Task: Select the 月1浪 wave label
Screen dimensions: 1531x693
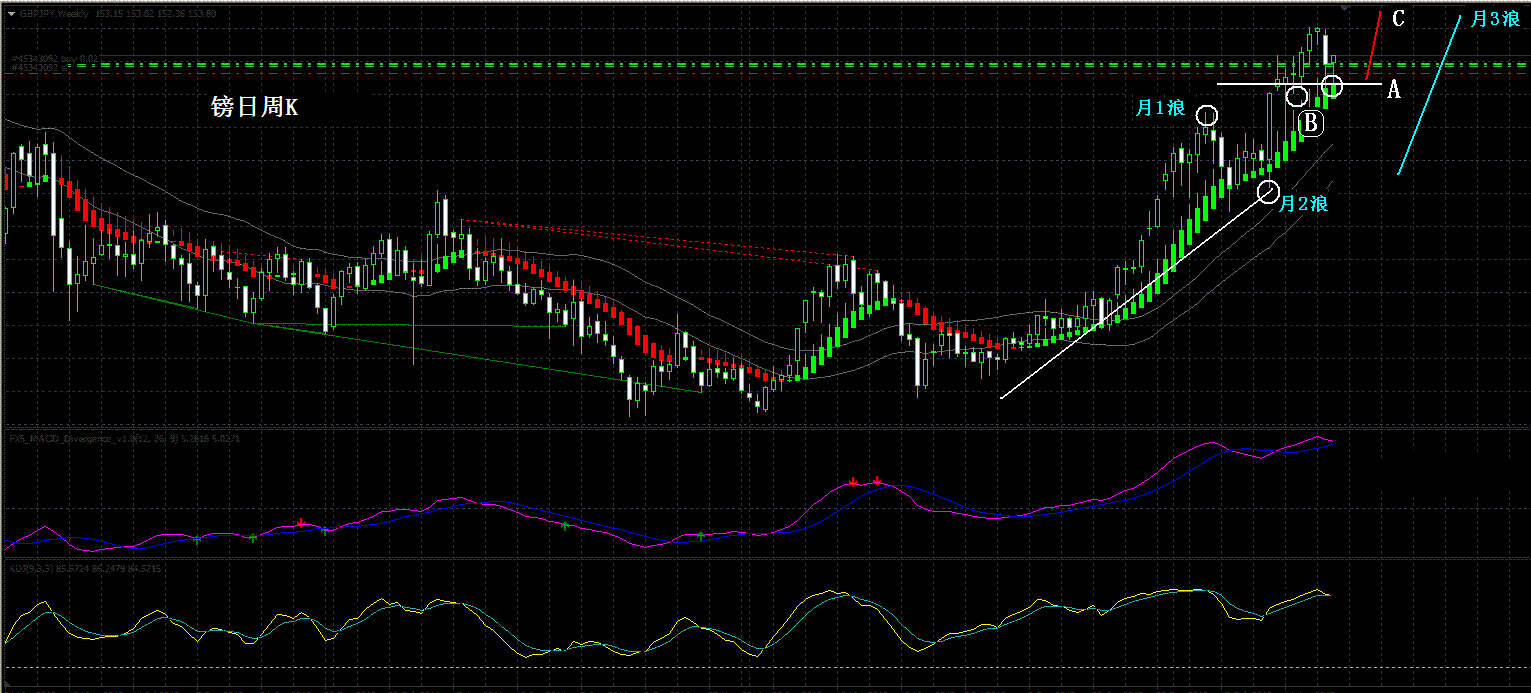Action: pyautogui.click(x=1160, y=108)
